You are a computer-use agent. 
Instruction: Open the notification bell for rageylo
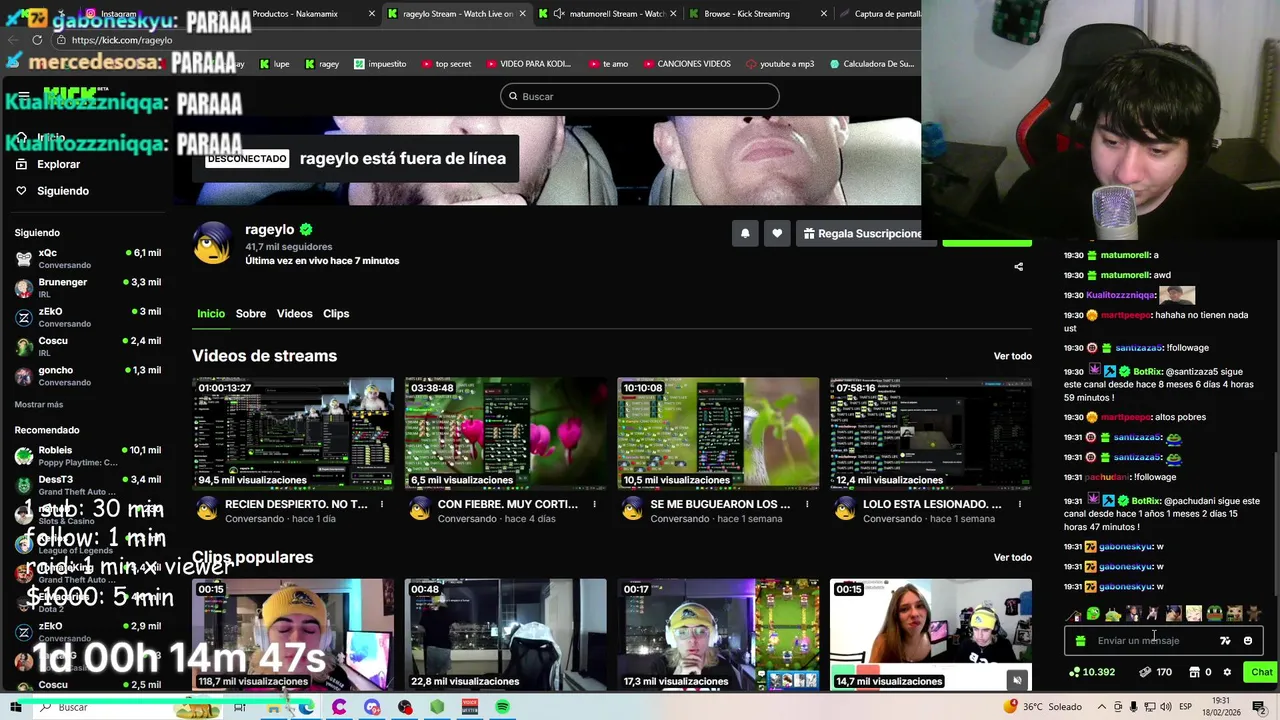tap(745, 233)
